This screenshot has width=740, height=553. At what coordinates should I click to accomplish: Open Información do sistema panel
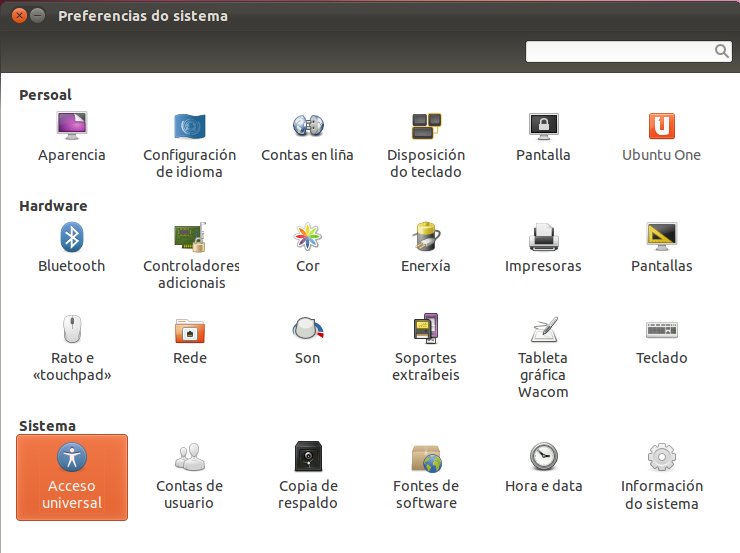(662, 476)
